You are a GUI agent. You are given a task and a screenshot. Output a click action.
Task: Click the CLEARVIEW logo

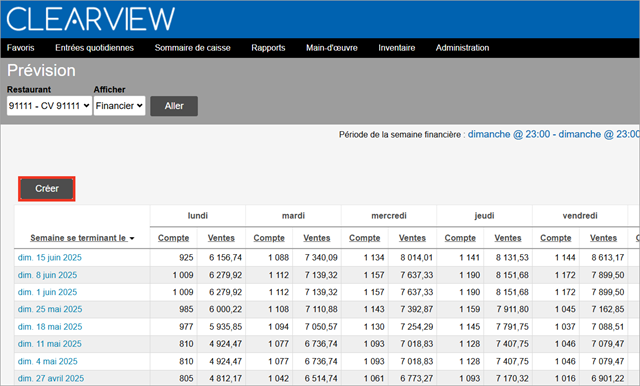(x=91, y=19)
